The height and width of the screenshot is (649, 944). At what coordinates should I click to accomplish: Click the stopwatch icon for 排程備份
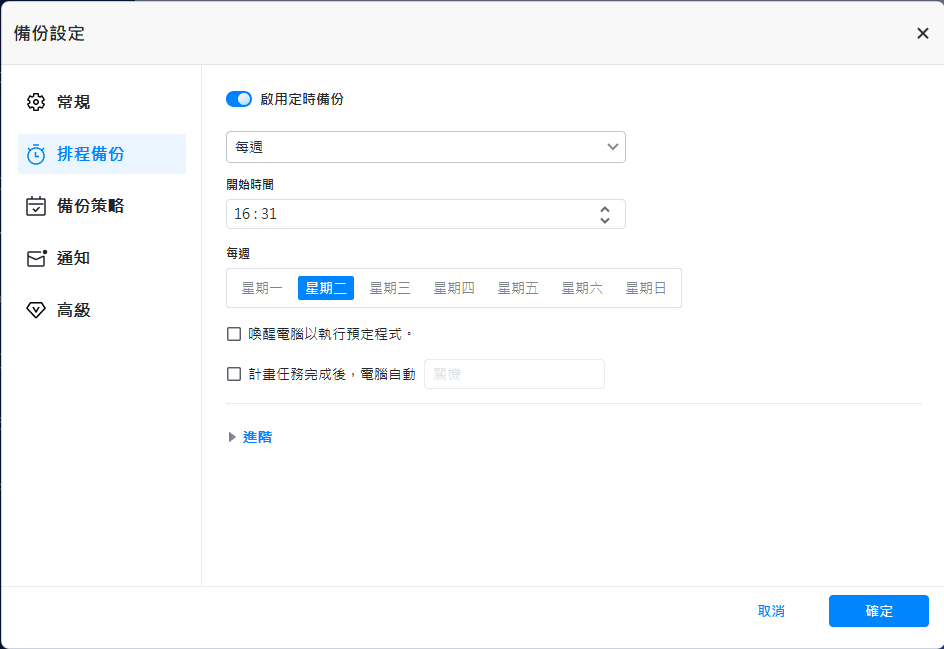tap(36, 154)
